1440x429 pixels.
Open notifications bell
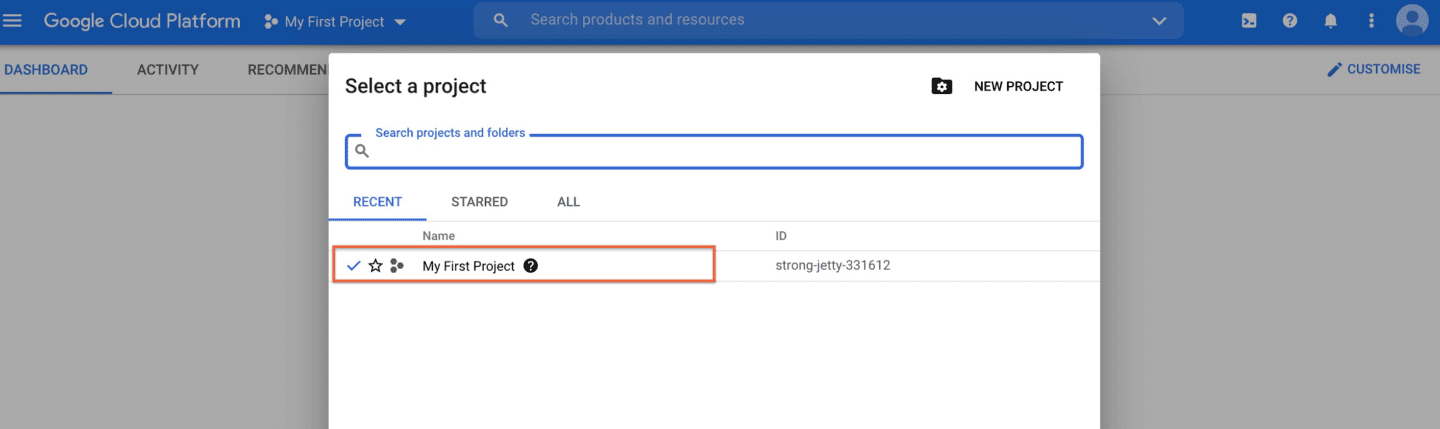coord(1331,20)
